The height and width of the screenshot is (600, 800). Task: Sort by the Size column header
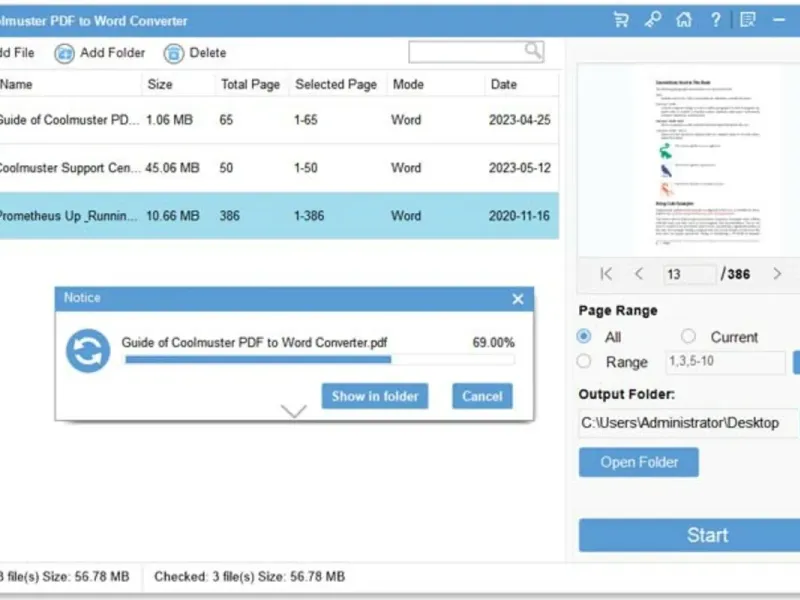160,84
